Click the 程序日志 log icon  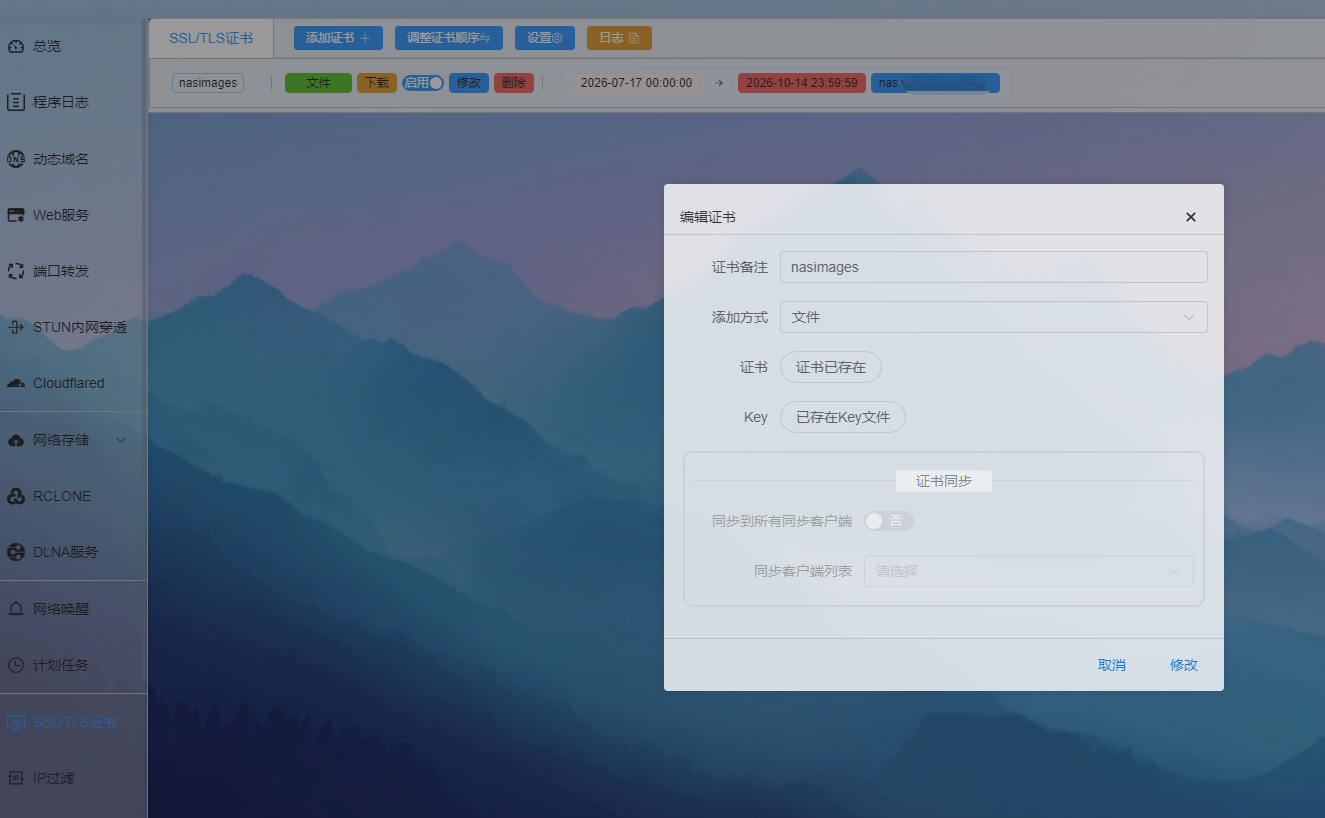click(x=15, y=102)
